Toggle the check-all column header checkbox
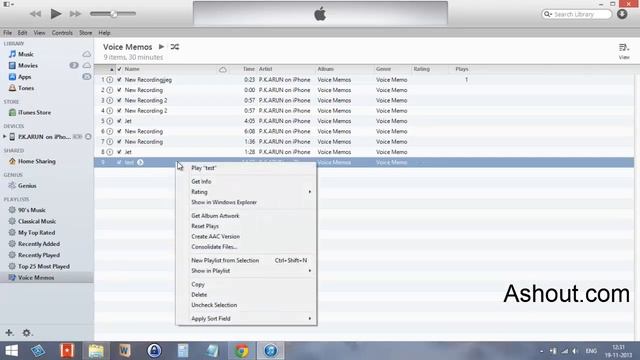The width and height of the screenshot is (640, 360). coord(119,69)
